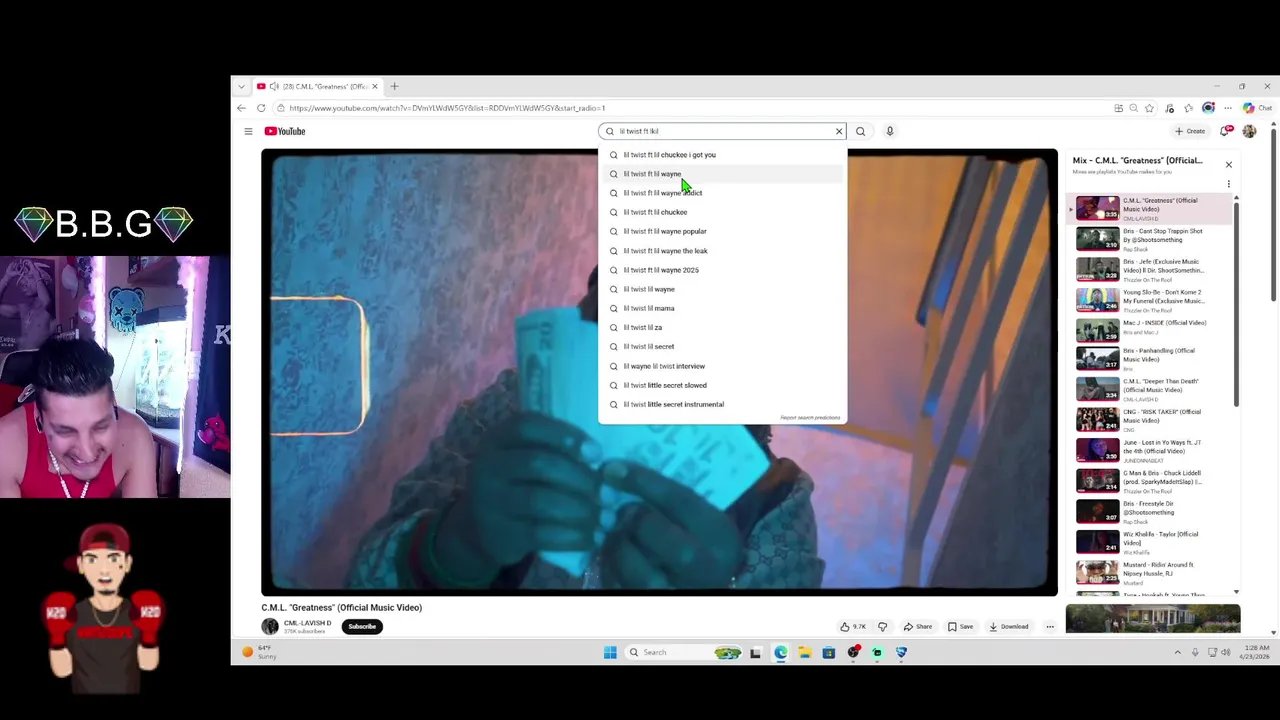
Task: Select suggestion lil twist ft lil wayne popular
Action: click(x=722, y=231)
